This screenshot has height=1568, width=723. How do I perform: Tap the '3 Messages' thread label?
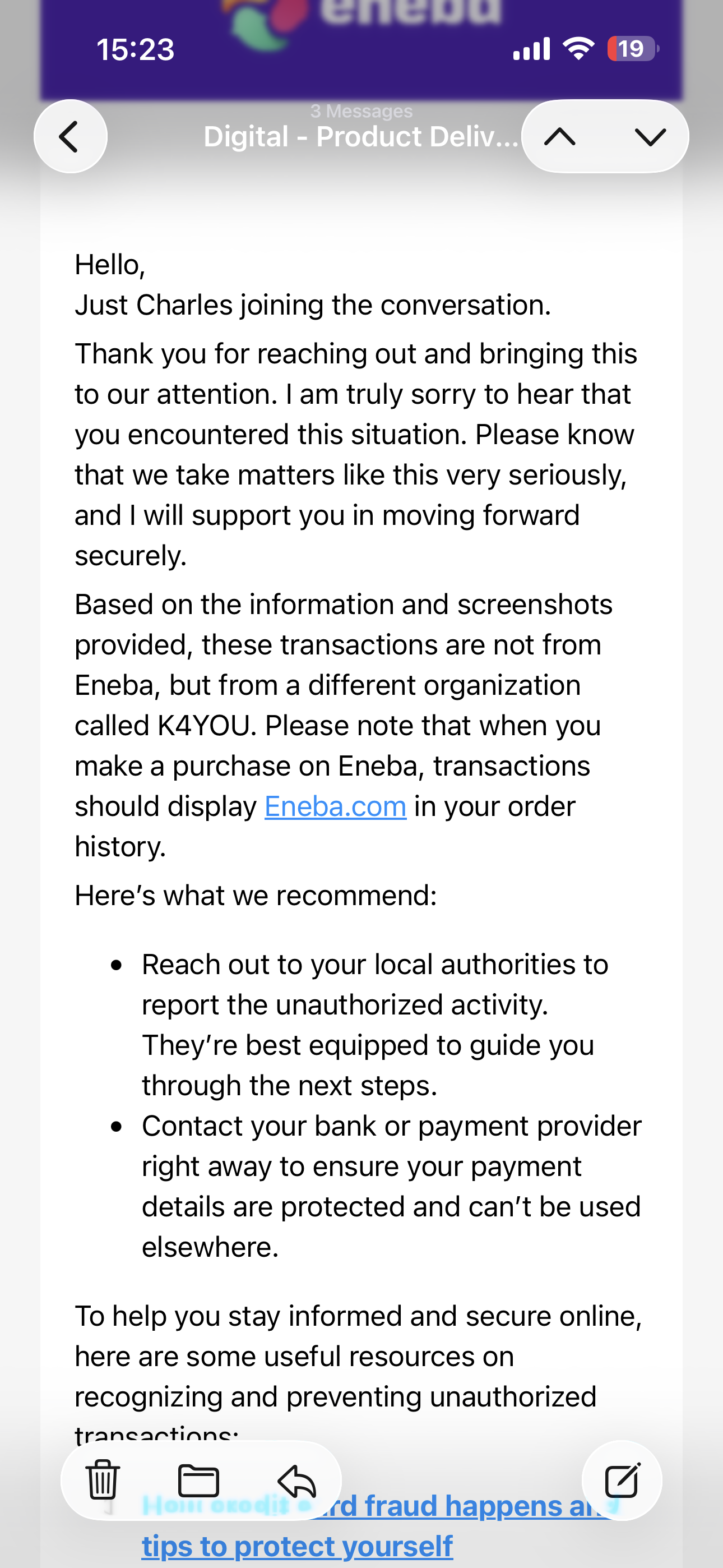point(361,112)
